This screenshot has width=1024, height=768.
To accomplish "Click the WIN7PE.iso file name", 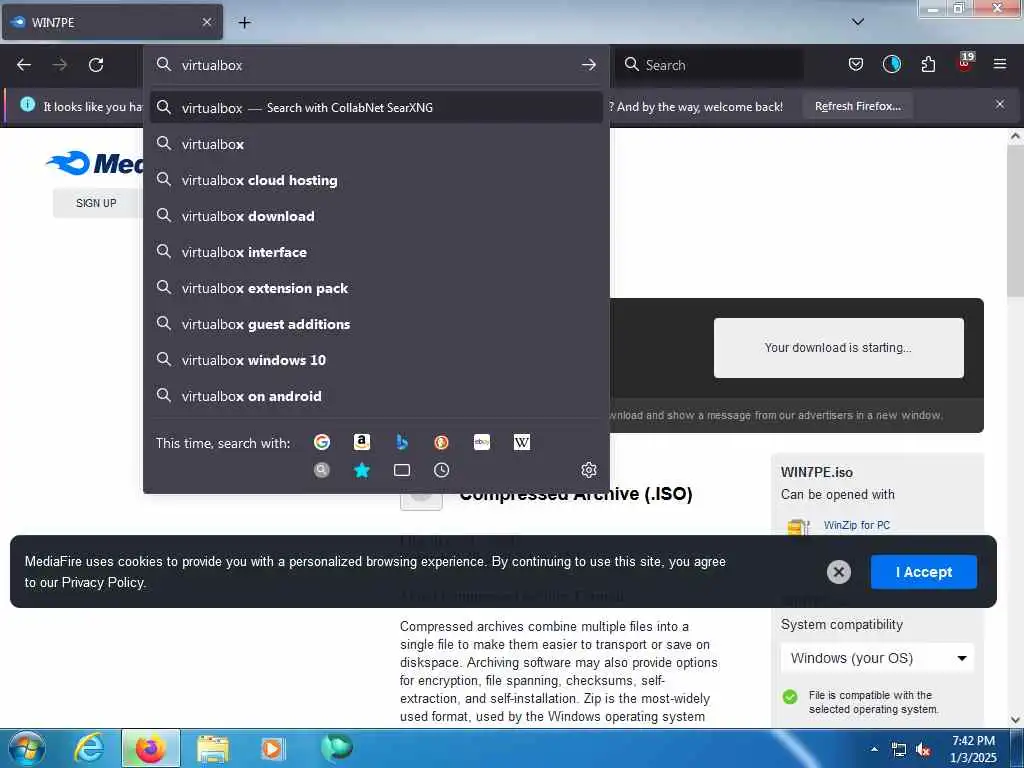I will tap(816, 472).
